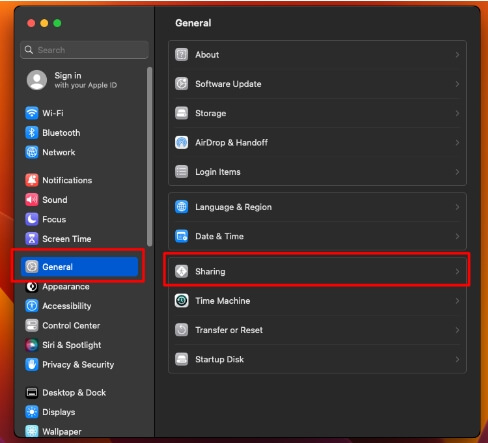Click the Apple ID avatar icon

(37, 80)
